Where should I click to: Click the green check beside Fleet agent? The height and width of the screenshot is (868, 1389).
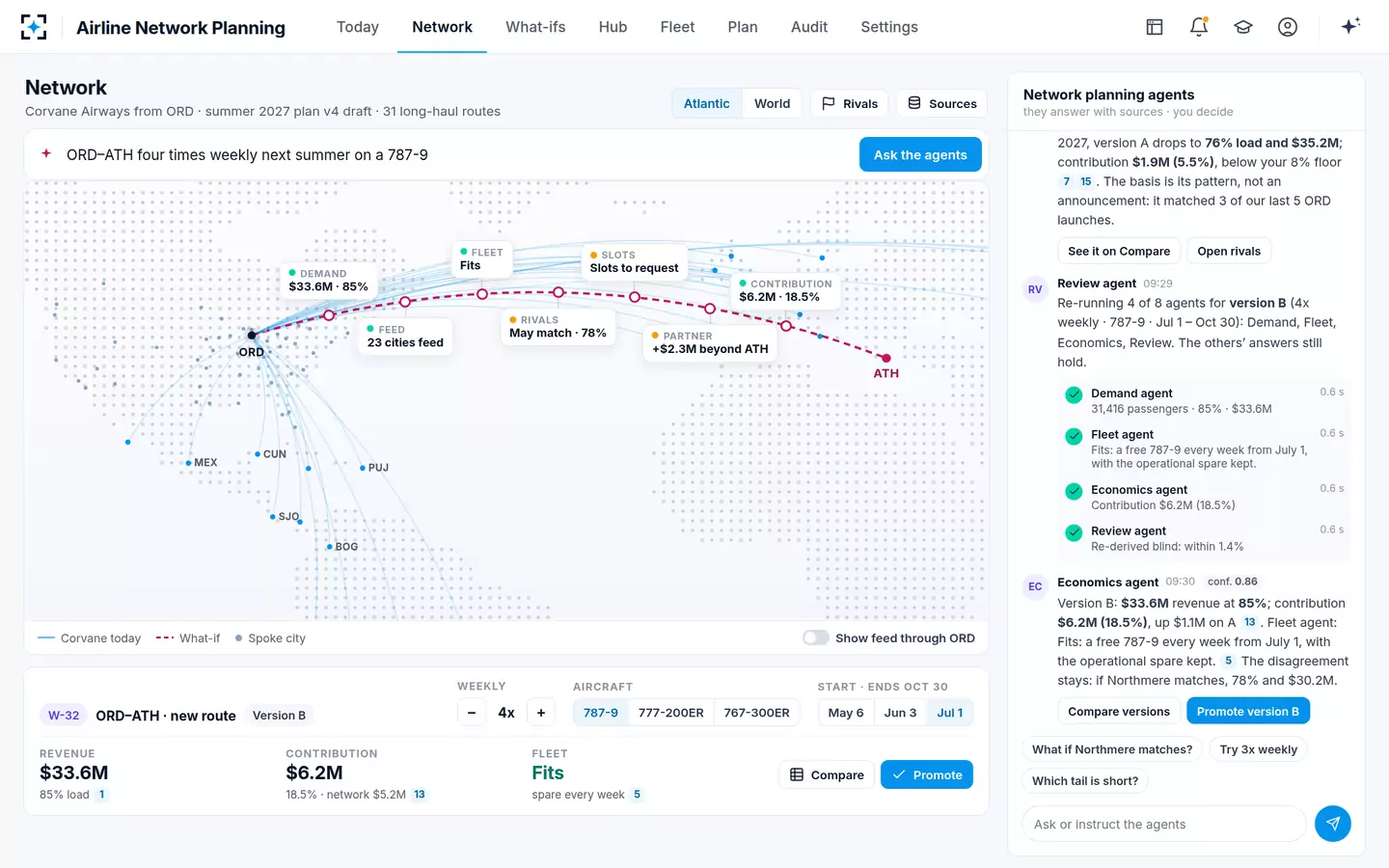[x=1074, y=436]
